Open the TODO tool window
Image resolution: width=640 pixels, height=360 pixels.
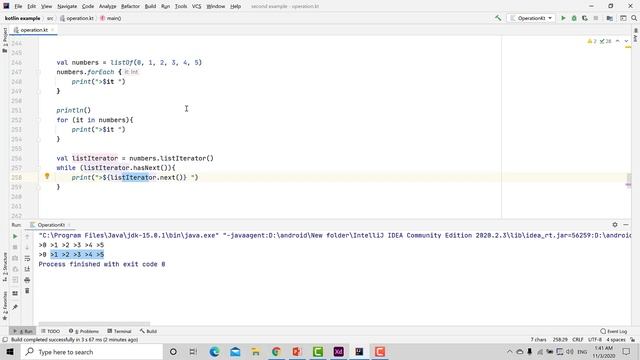click(51, 331)
